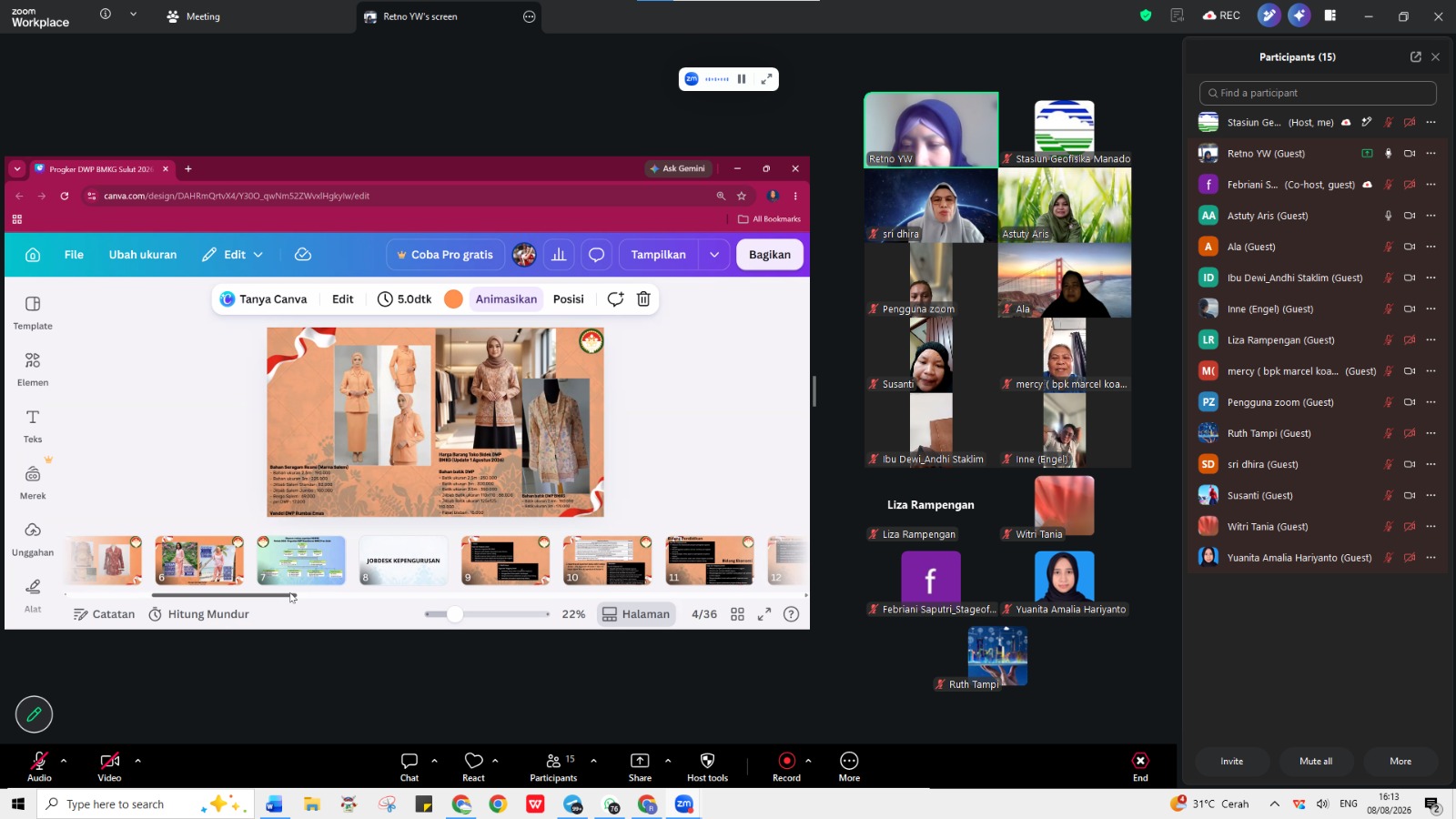Start Zoom Video camera
The width and height of the screenshot is (1456, 819).
pyautogui.click(x=109, y=766)
